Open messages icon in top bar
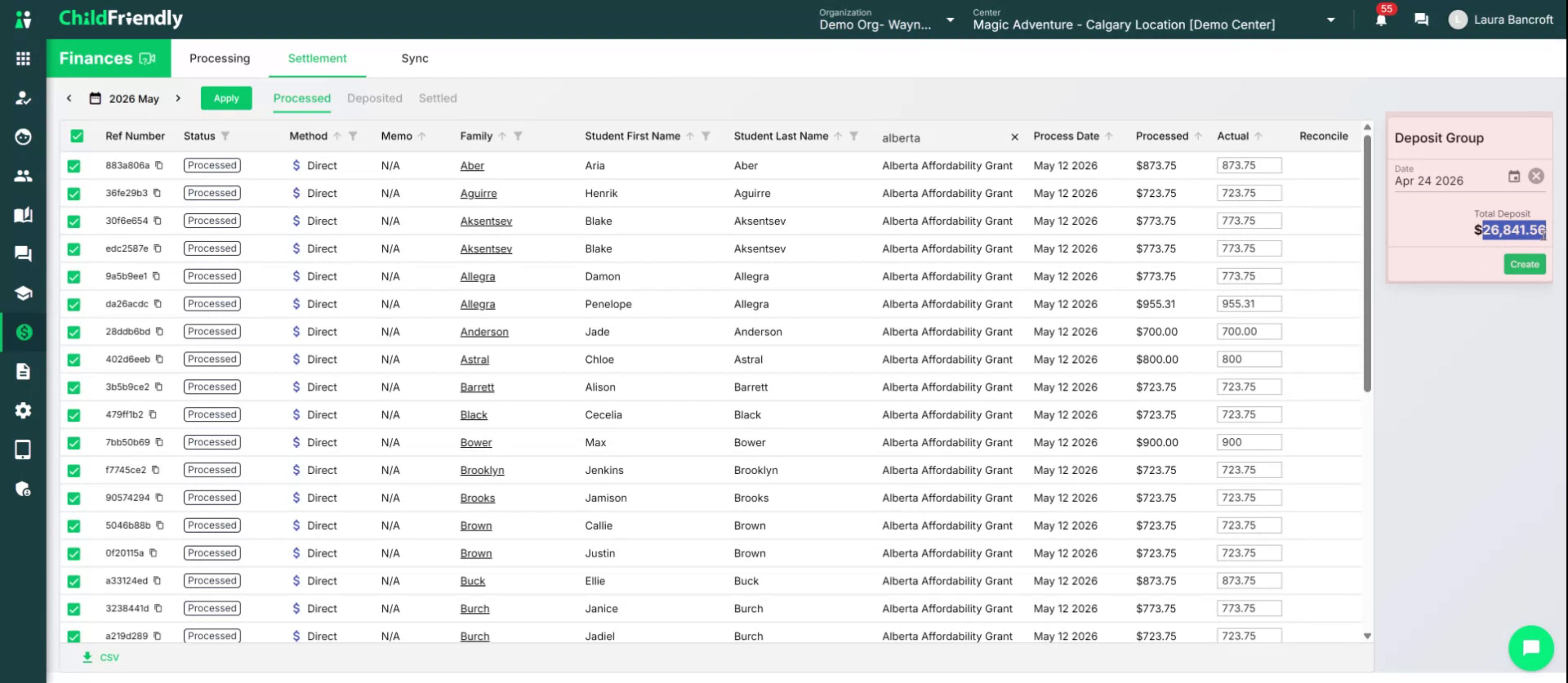This screenshot has height=683, width=1568. click(1421, 20)
